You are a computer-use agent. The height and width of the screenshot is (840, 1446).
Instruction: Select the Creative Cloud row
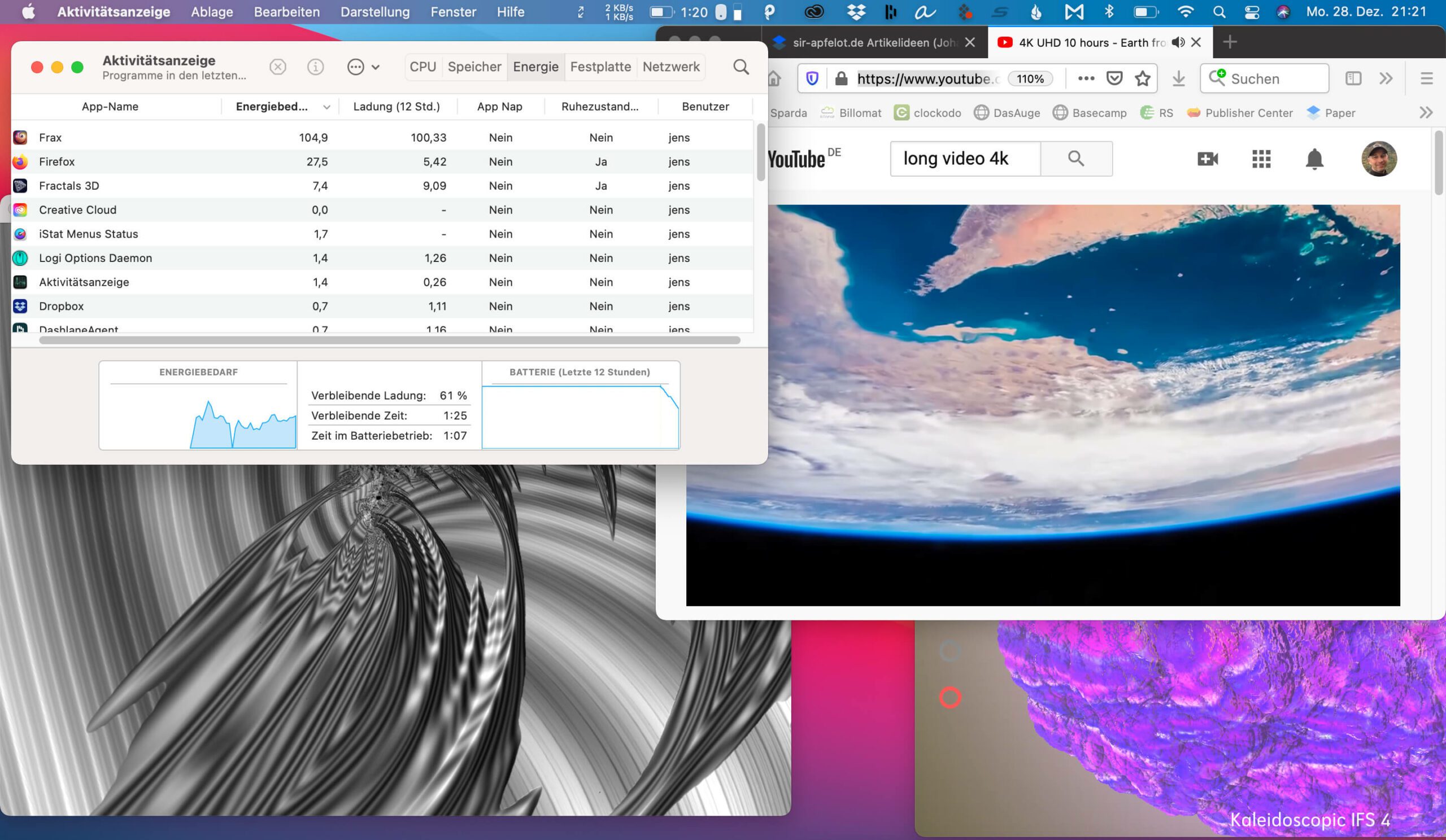(x=382, y=210)
